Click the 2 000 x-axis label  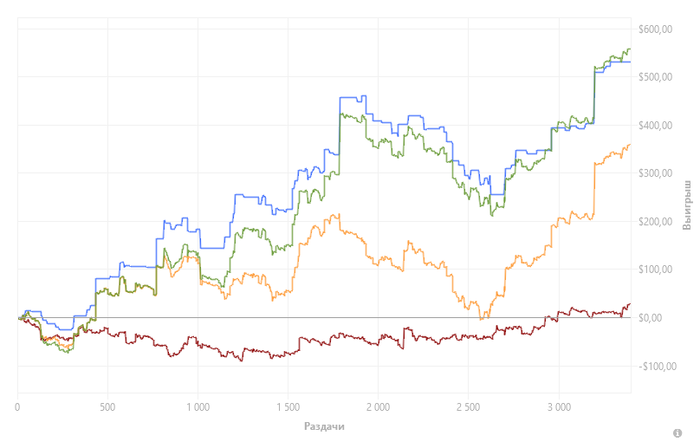point(378,407)
